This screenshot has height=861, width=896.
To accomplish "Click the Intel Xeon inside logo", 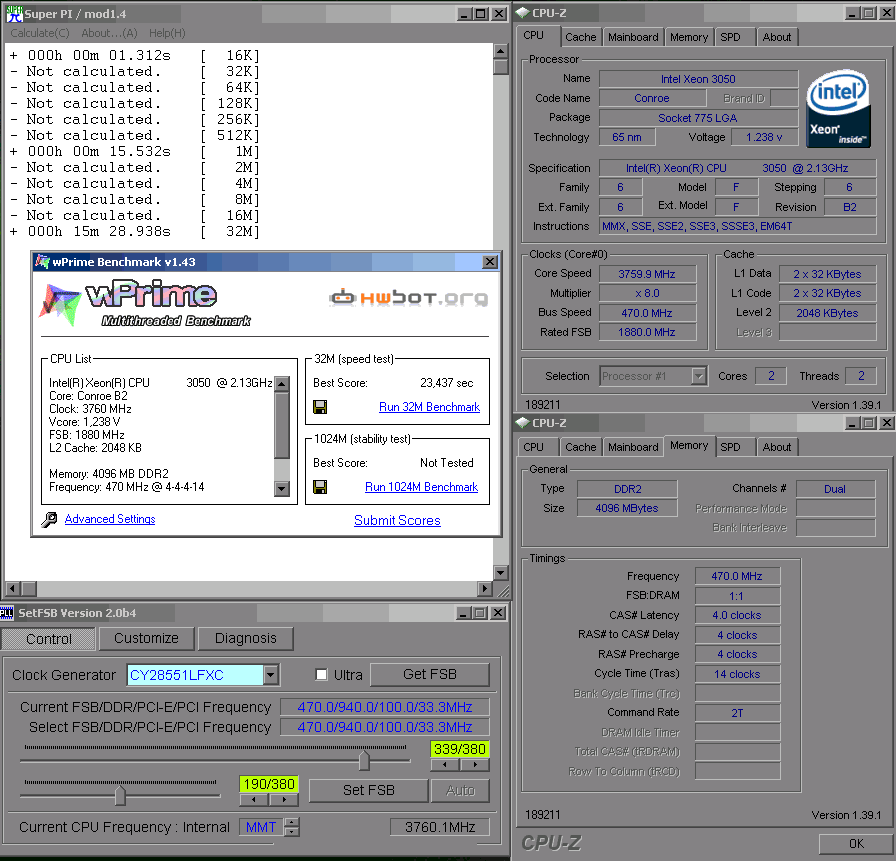I will tap(838, 109).
